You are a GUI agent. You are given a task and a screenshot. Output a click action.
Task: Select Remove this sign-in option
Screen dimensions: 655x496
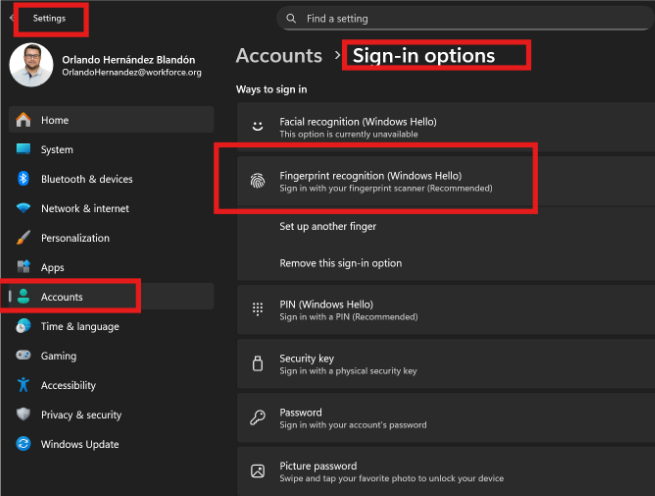click(x=340, y=263)
